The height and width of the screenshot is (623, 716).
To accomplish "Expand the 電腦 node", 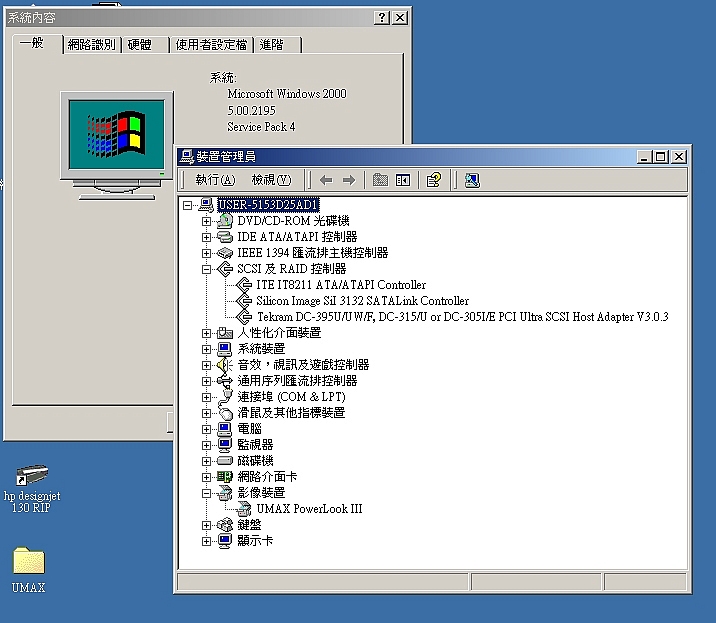I will click(x=206, y=429).
